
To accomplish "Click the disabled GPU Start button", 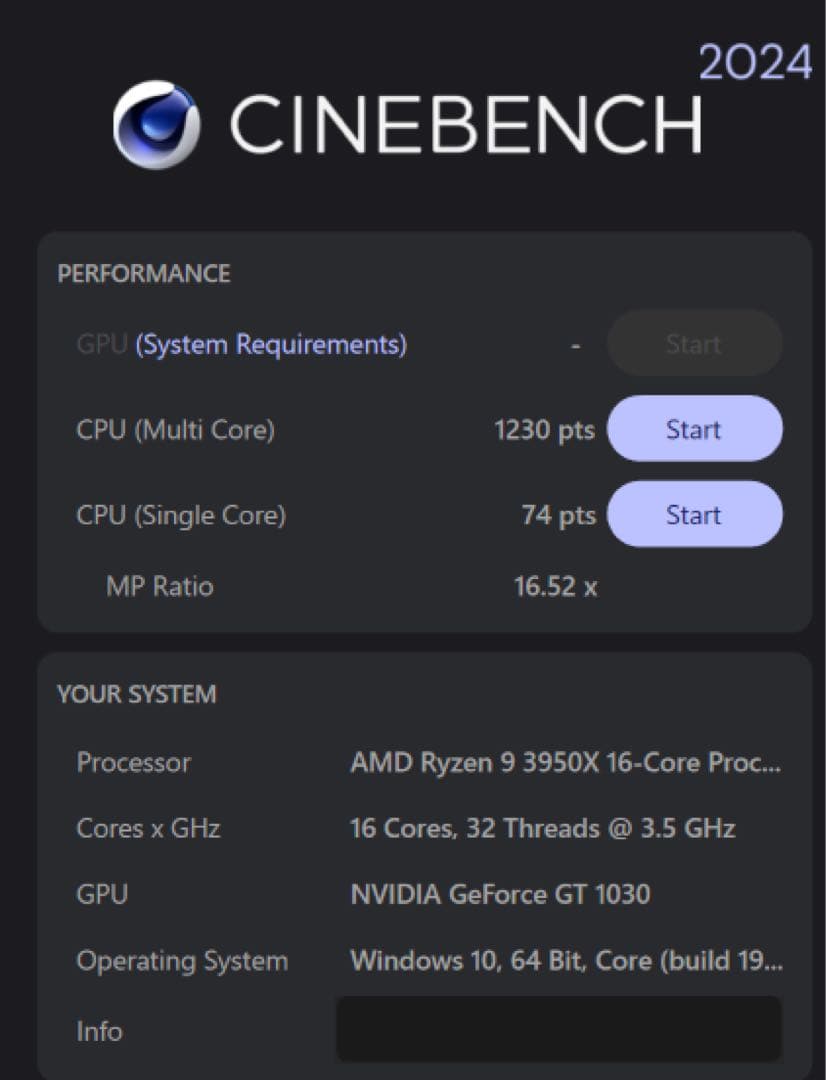I will pos(694,343).
